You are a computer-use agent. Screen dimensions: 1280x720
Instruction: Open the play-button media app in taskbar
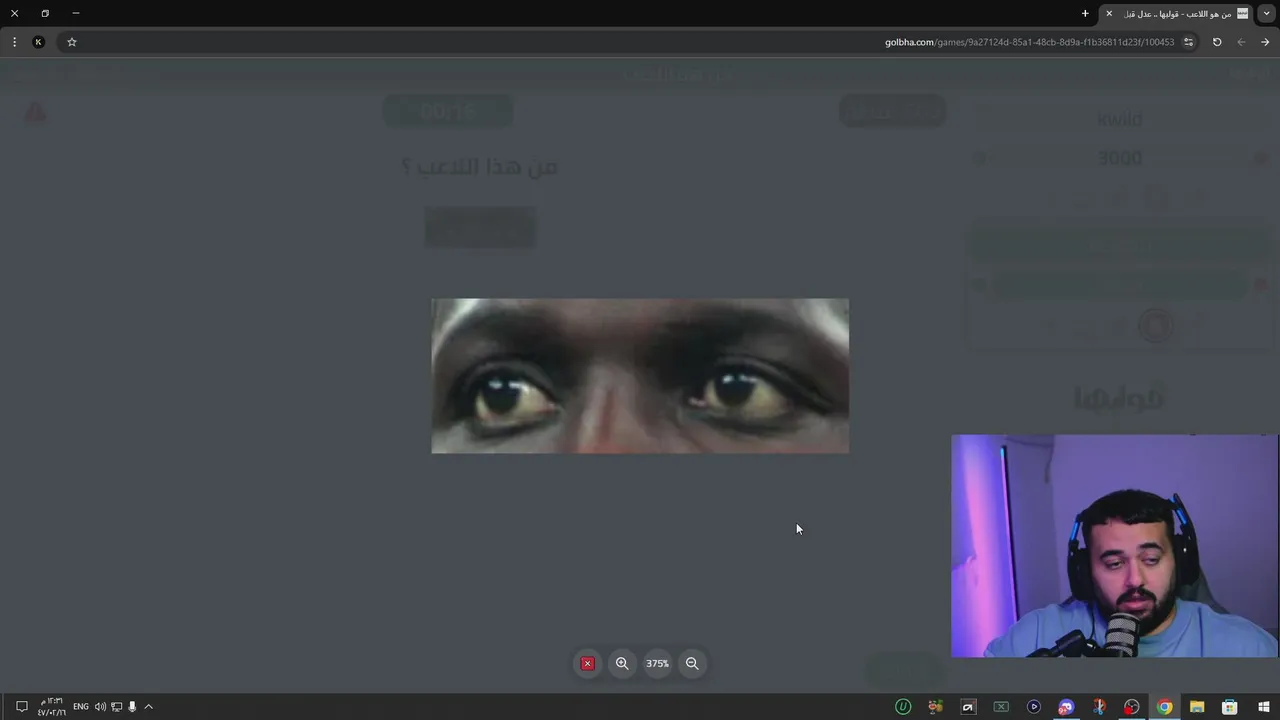click(1034, 707)
